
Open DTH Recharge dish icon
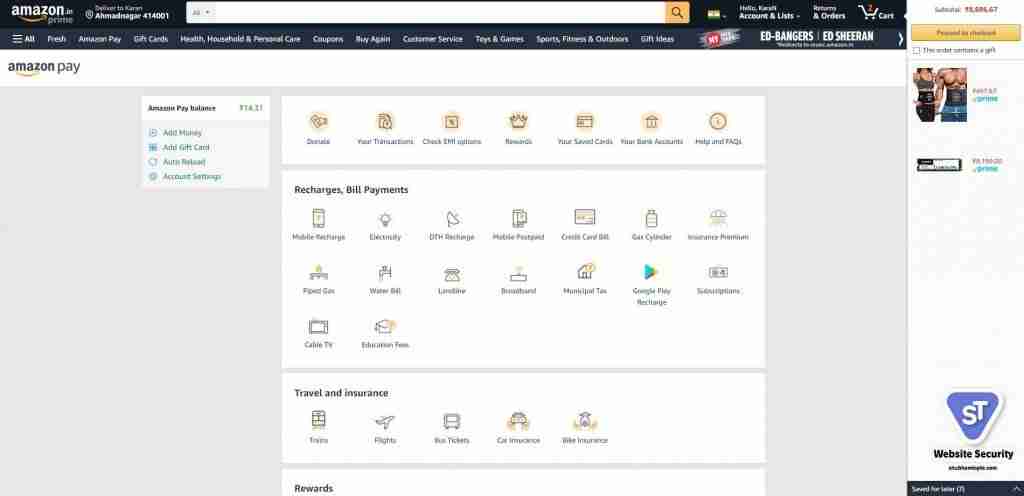point(452,218)
